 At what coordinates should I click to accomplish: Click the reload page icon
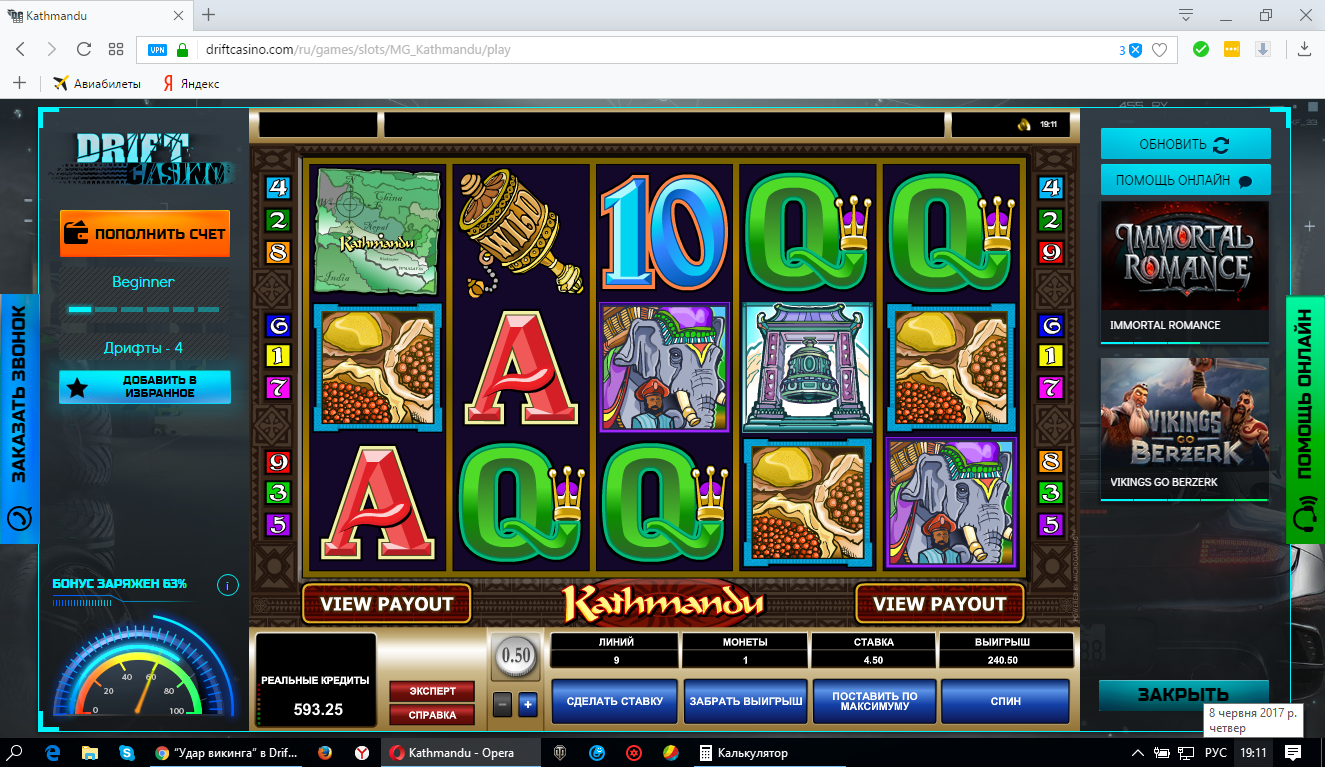coord(84,49)
